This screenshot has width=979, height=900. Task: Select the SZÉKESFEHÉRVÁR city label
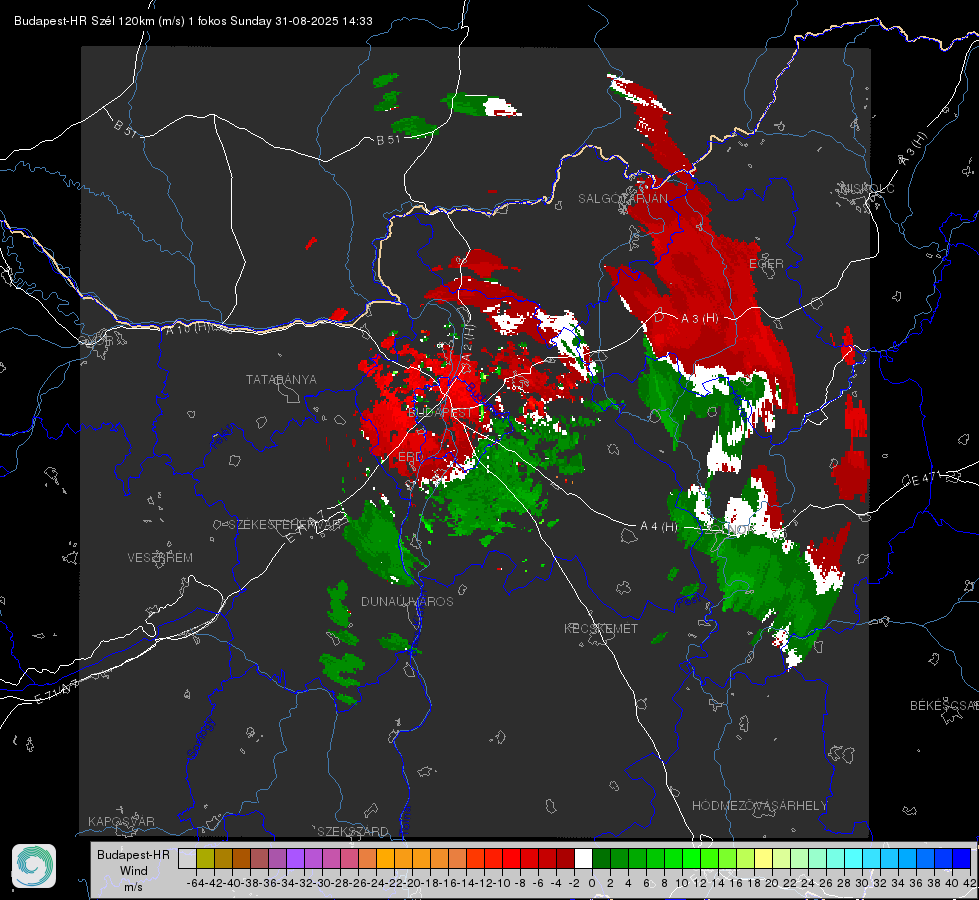(x=285, y=524)
